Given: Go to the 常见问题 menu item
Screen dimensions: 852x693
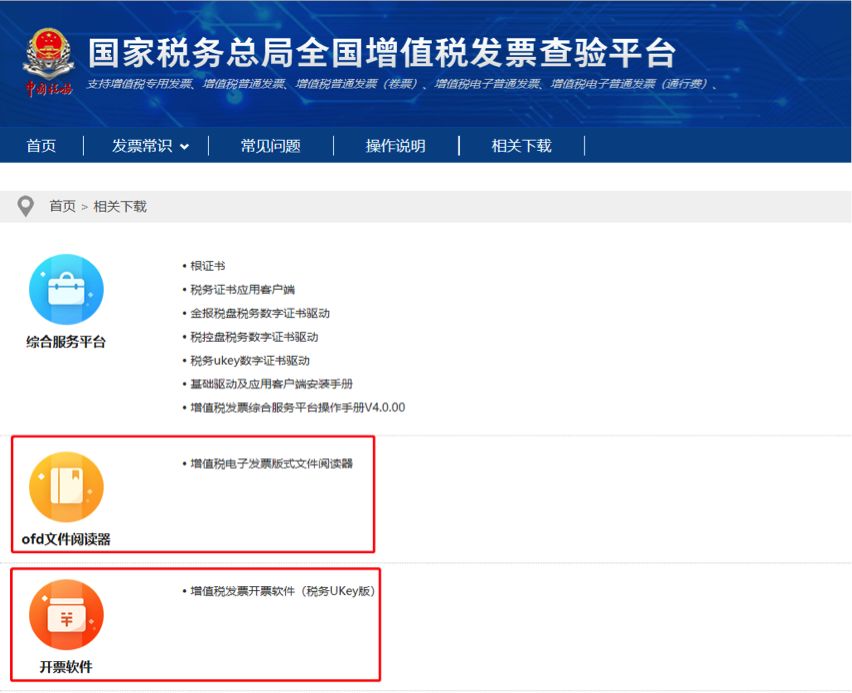Looking at the screenshot, I should [x=271, y=146].
